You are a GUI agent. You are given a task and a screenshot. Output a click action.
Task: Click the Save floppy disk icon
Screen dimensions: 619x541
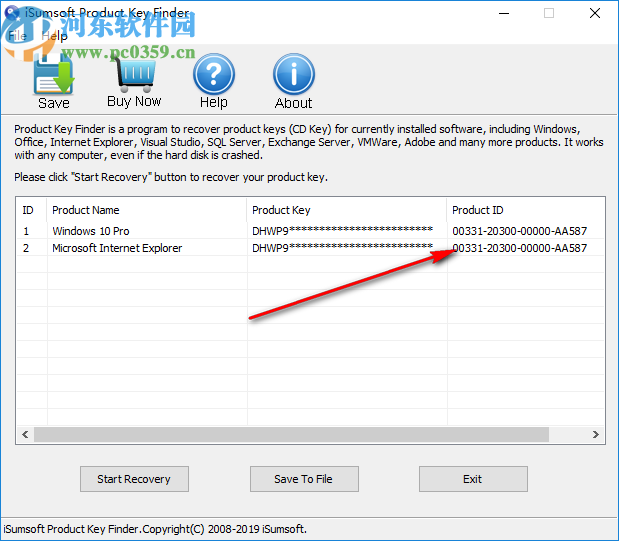coord(54,75)
